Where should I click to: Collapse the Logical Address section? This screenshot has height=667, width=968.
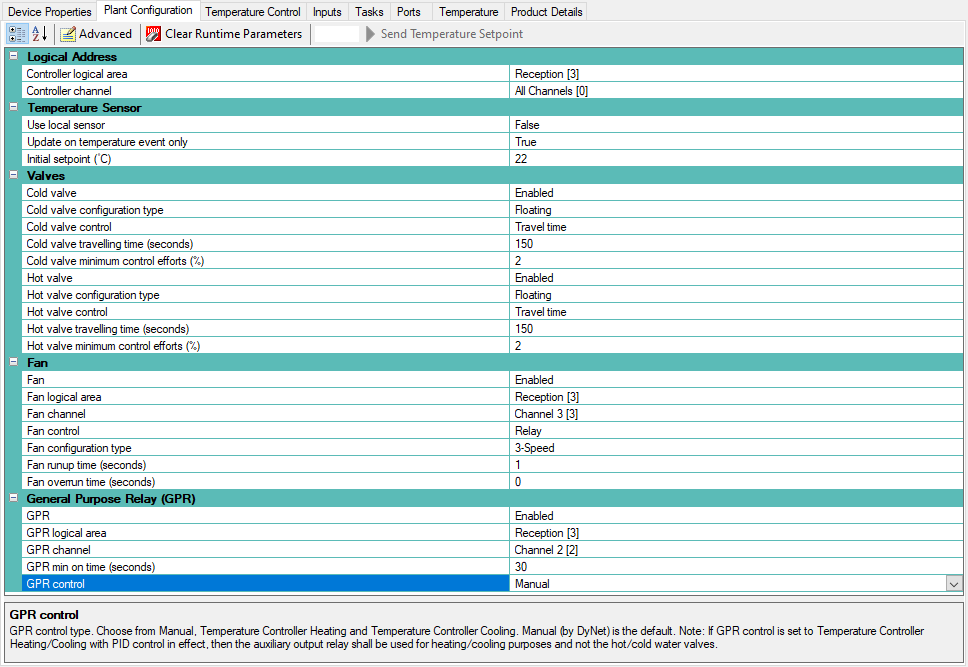pos(14,57)
